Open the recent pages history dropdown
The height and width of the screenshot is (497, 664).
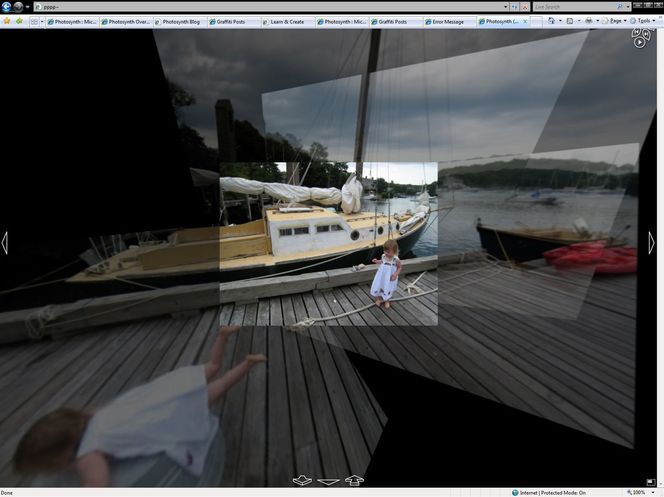tap(28, 7)
